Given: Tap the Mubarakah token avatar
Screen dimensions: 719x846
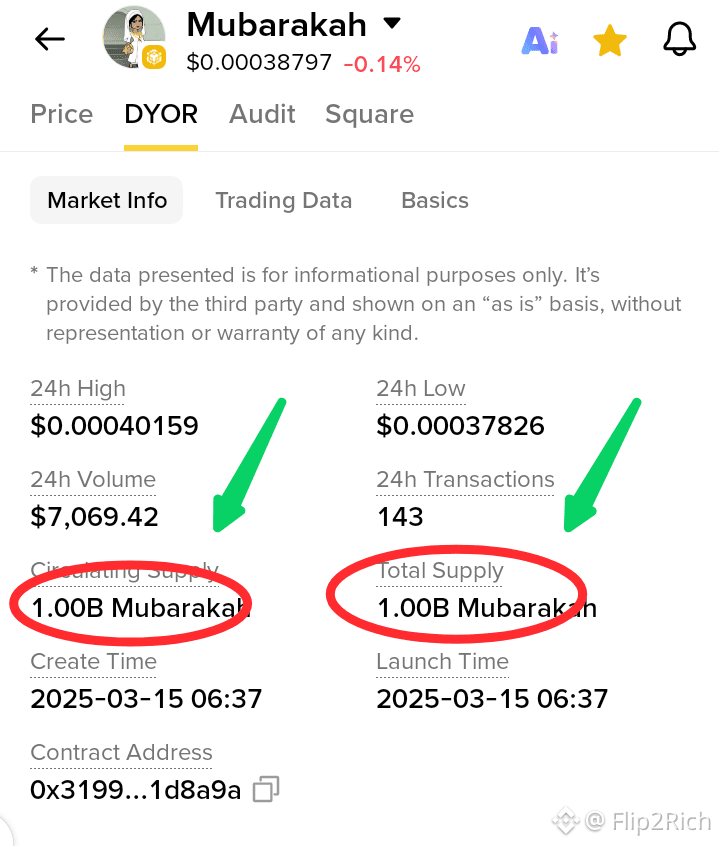Looking at the screenshot, I should (134, 38).
